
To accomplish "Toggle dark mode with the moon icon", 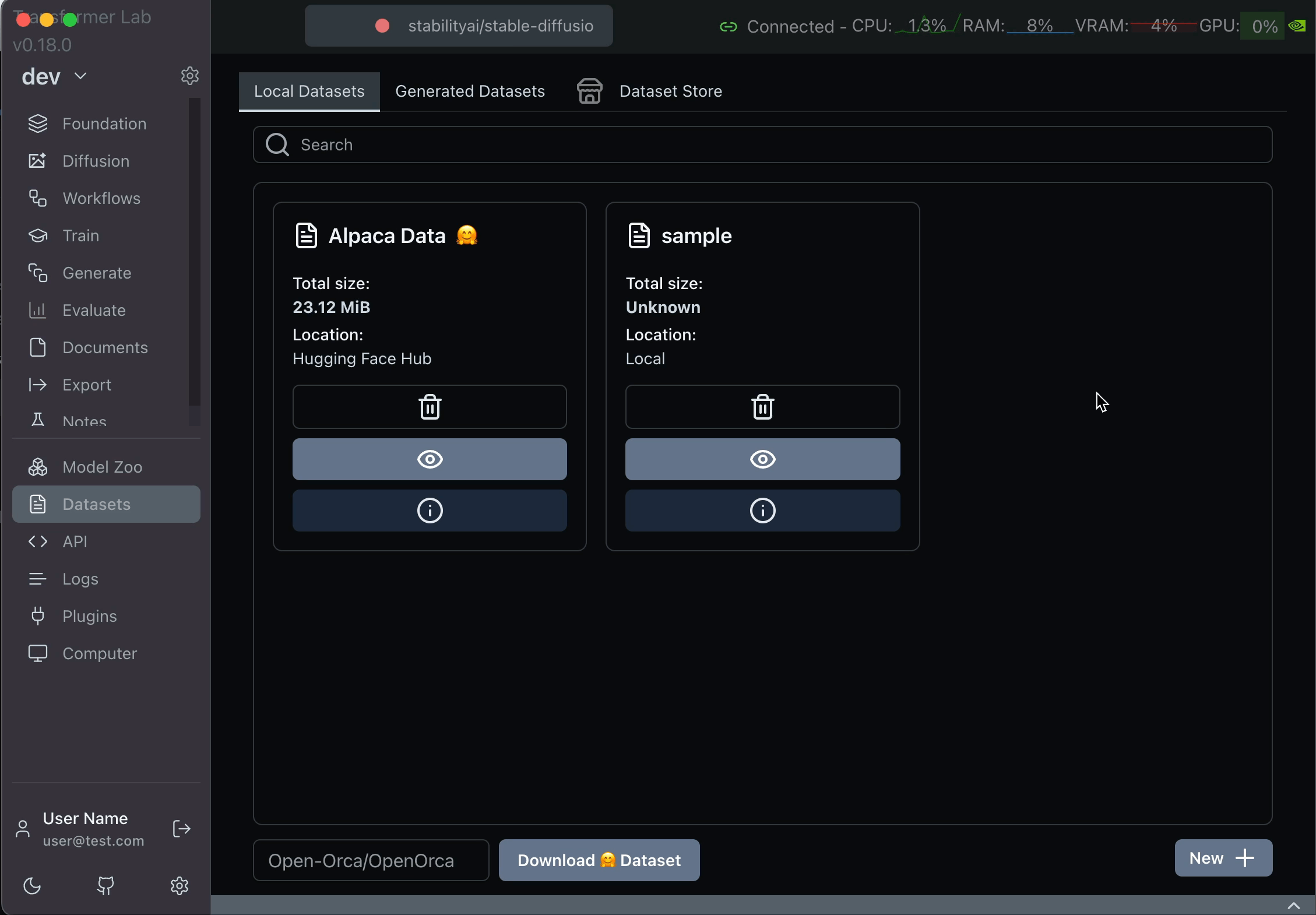I will coord(31,886).
